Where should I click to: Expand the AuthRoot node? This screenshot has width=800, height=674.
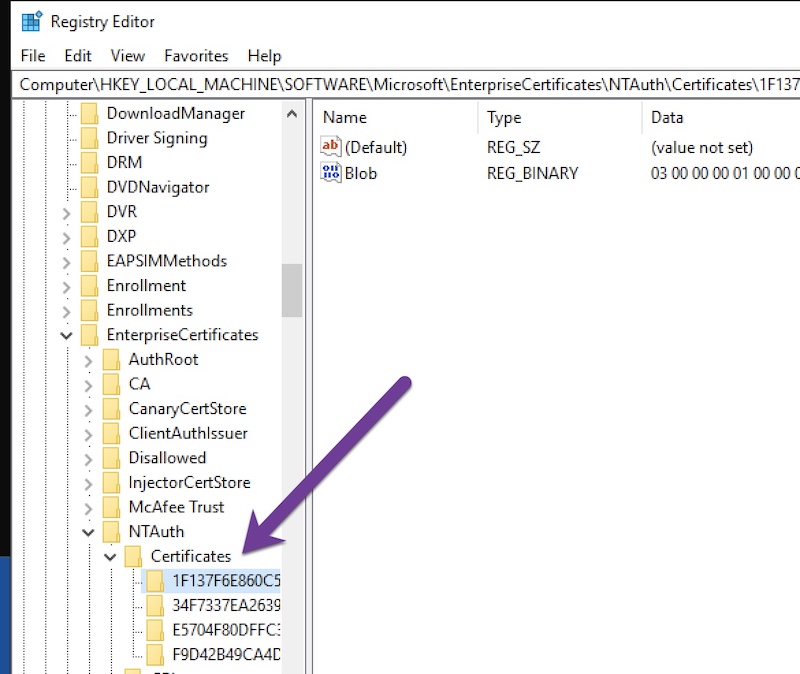[88, 359]
